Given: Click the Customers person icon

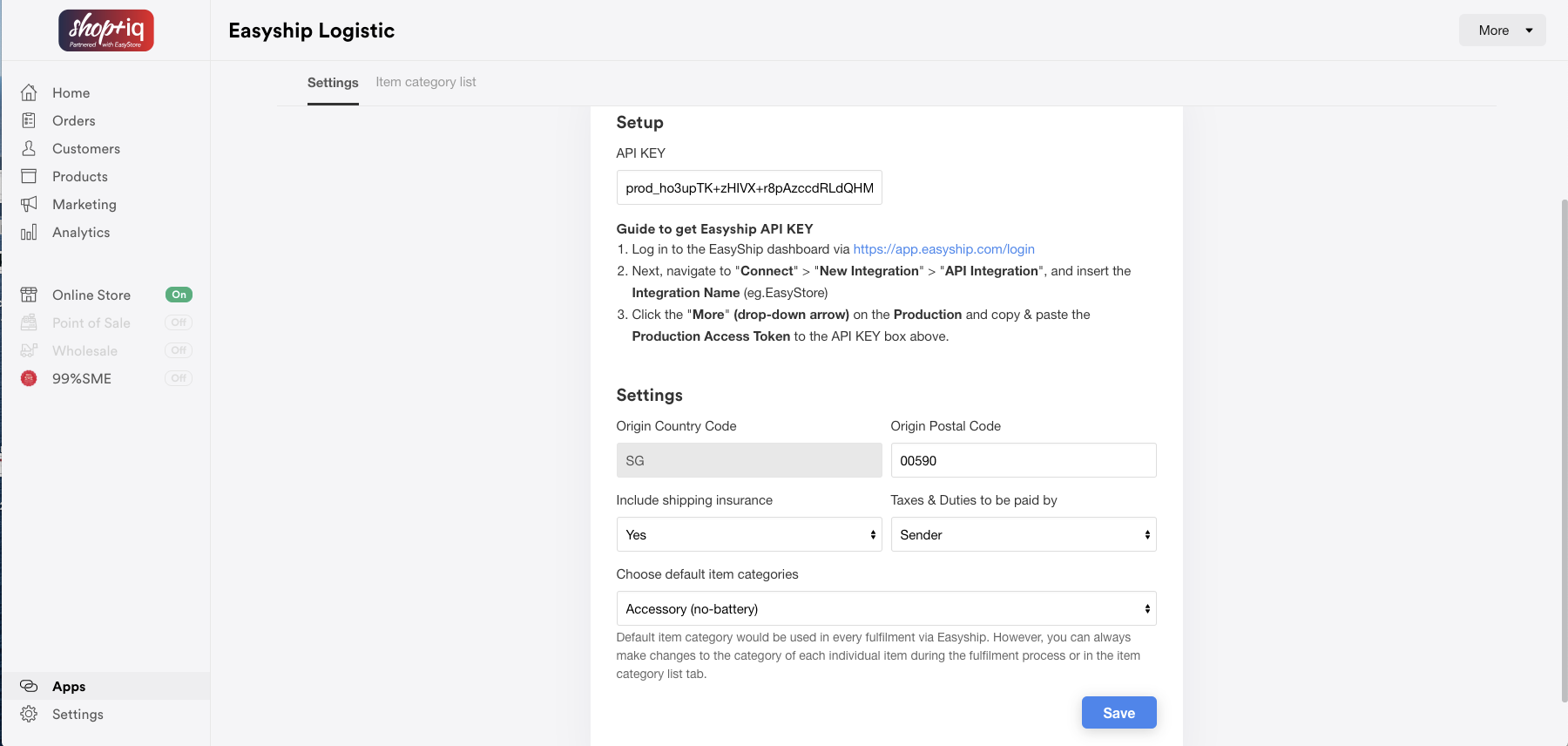Looking at the screenshot, I should pyautogui.click(x=29, y=148).
